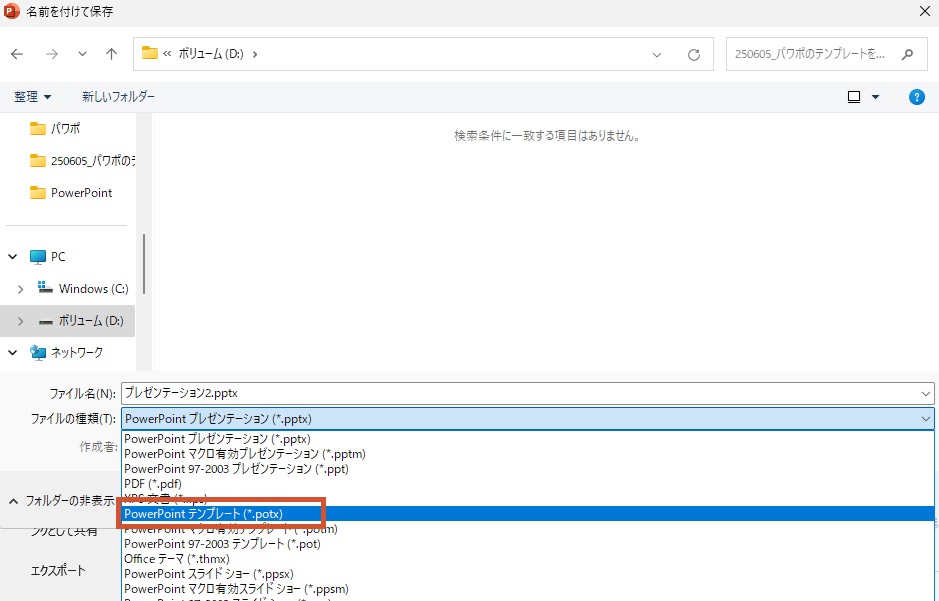Open recent locations chevron
This screenshot has height=601, width=939.
pyautogui.click(x=82, y=54)
